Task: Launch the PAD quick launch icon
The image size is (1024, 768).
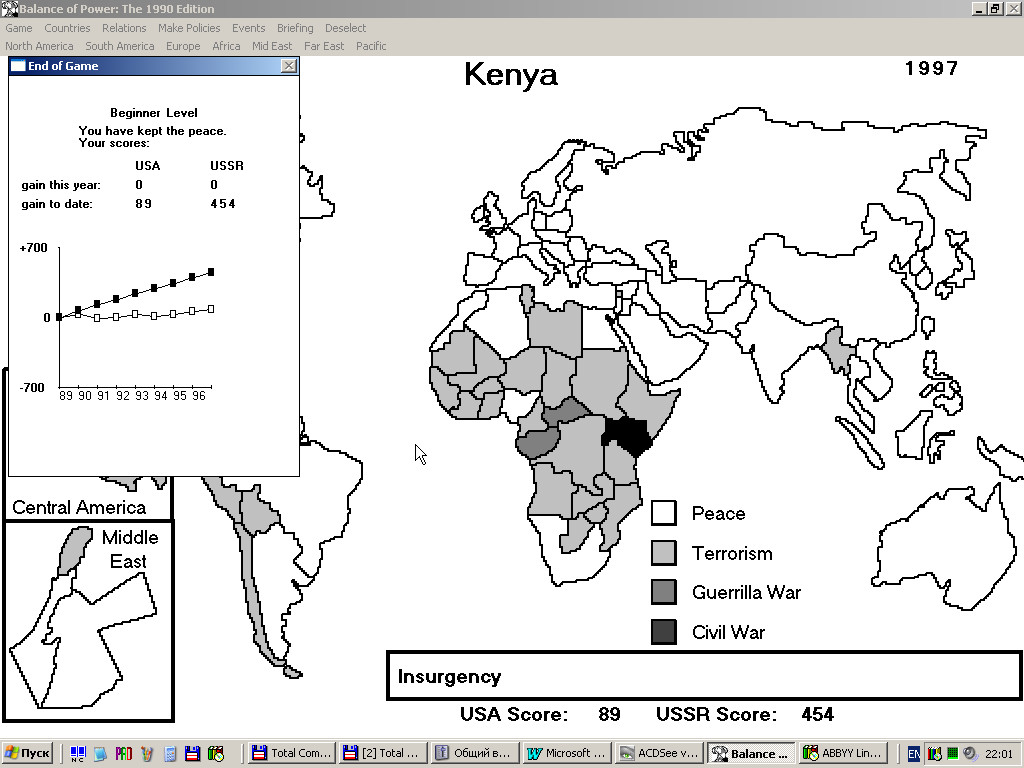Action: 123,754
